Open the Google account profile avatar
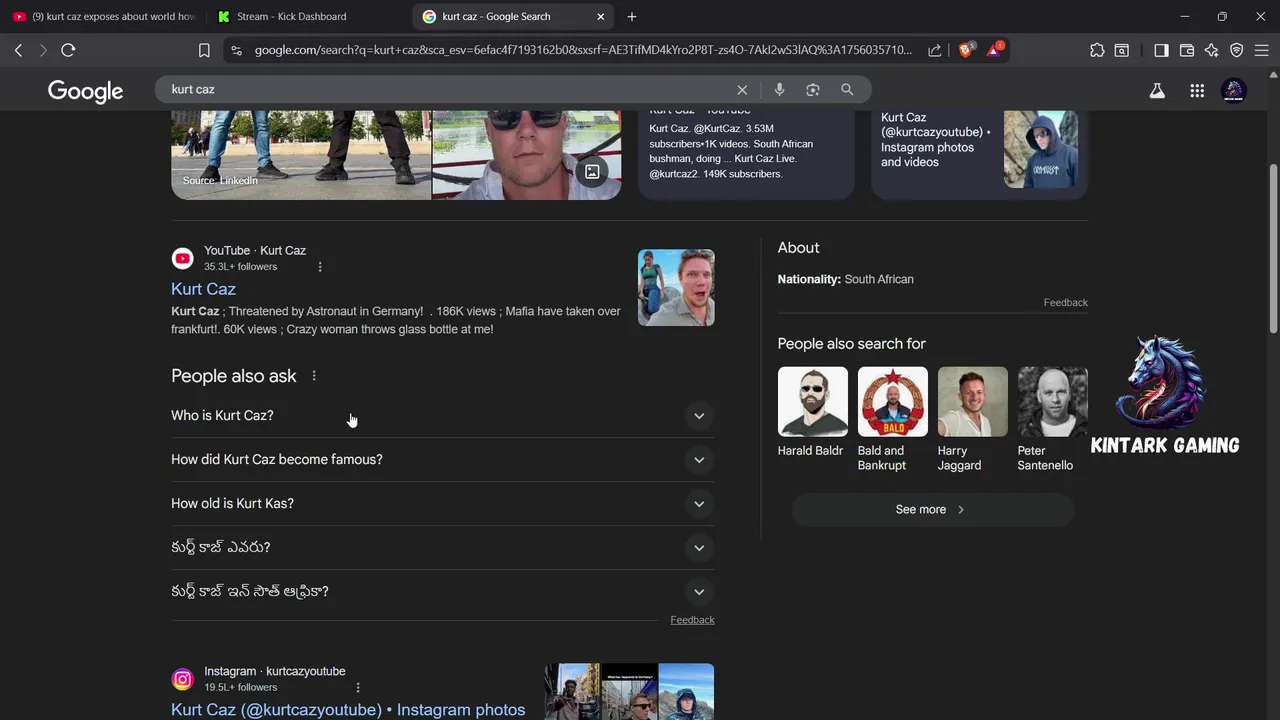This screenshot has height=720, width=1280. click(1234, 91)
